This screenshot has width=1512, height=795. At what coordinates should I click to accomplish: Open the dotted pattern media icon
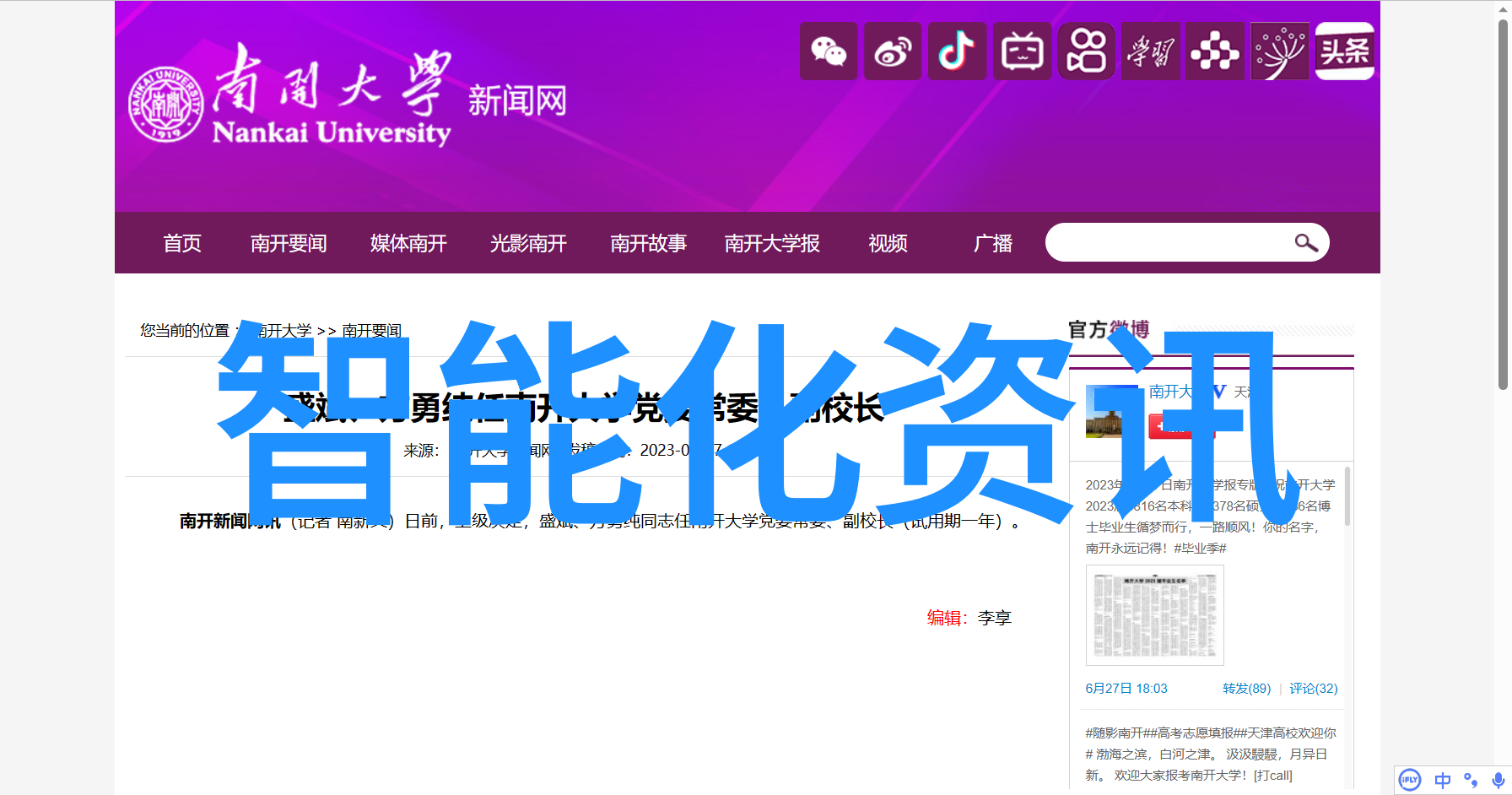point(1215,51)
